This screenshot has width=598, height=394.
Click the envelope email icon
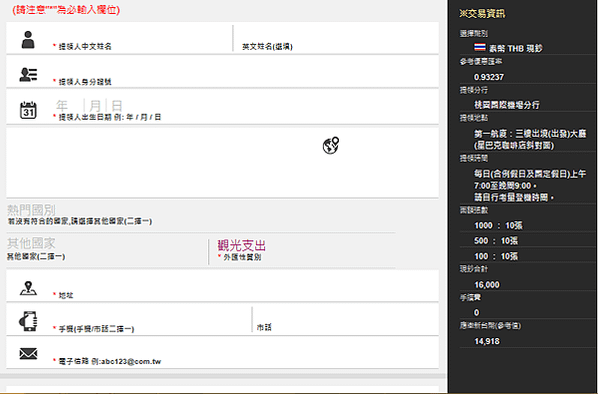coord(28,354)
